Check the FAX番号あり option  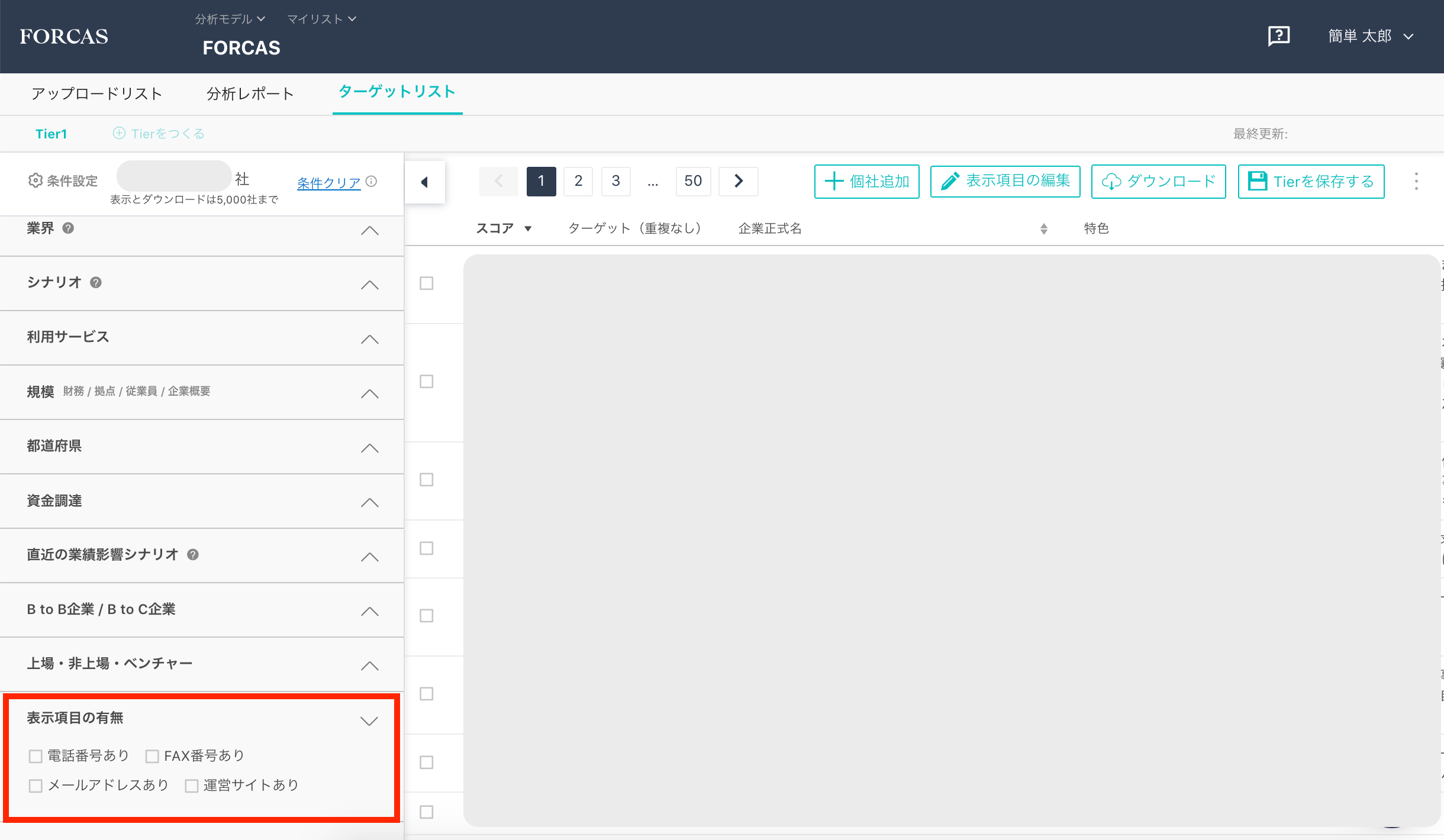[x=152, y=756]
